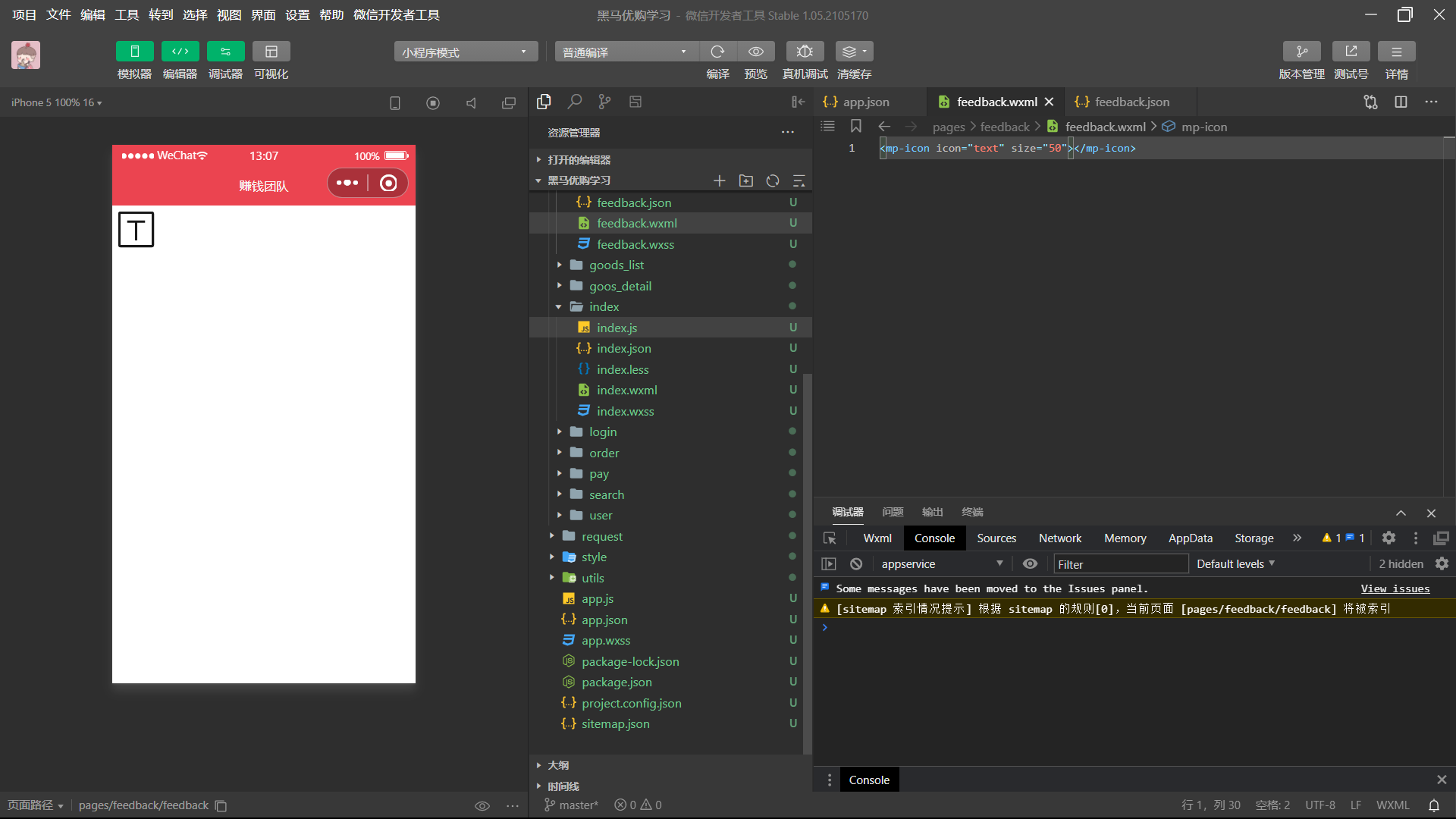This screenshot has height=819, width=1456.
Task: Click the compile (编译) refresh icon
Action: [717, 52]
